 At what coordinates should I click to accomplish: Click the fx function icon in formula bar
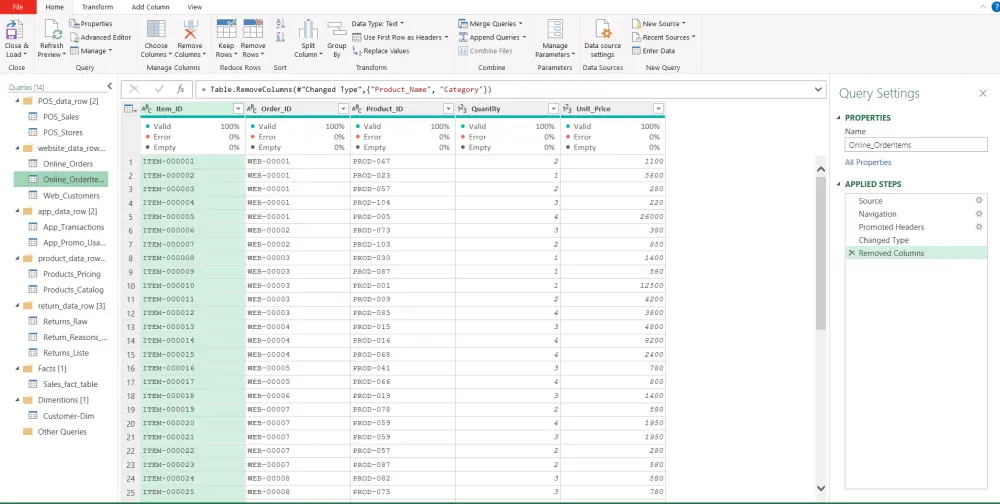tap(180, 89)
